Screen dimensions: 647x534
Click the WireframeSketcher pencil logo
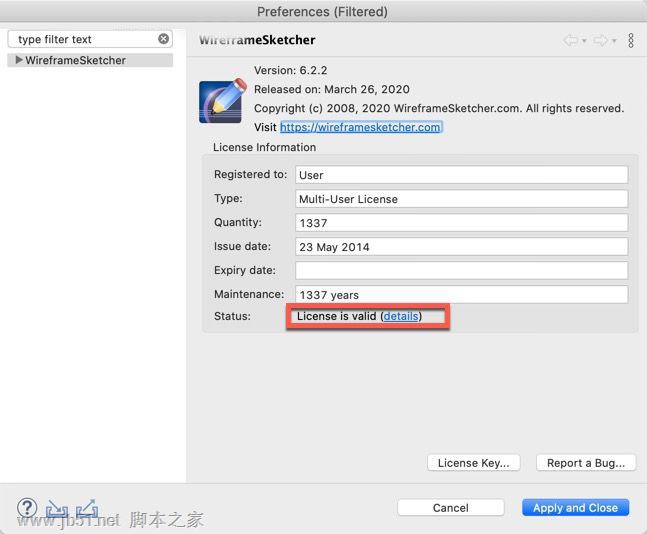[x=223, y=101]
